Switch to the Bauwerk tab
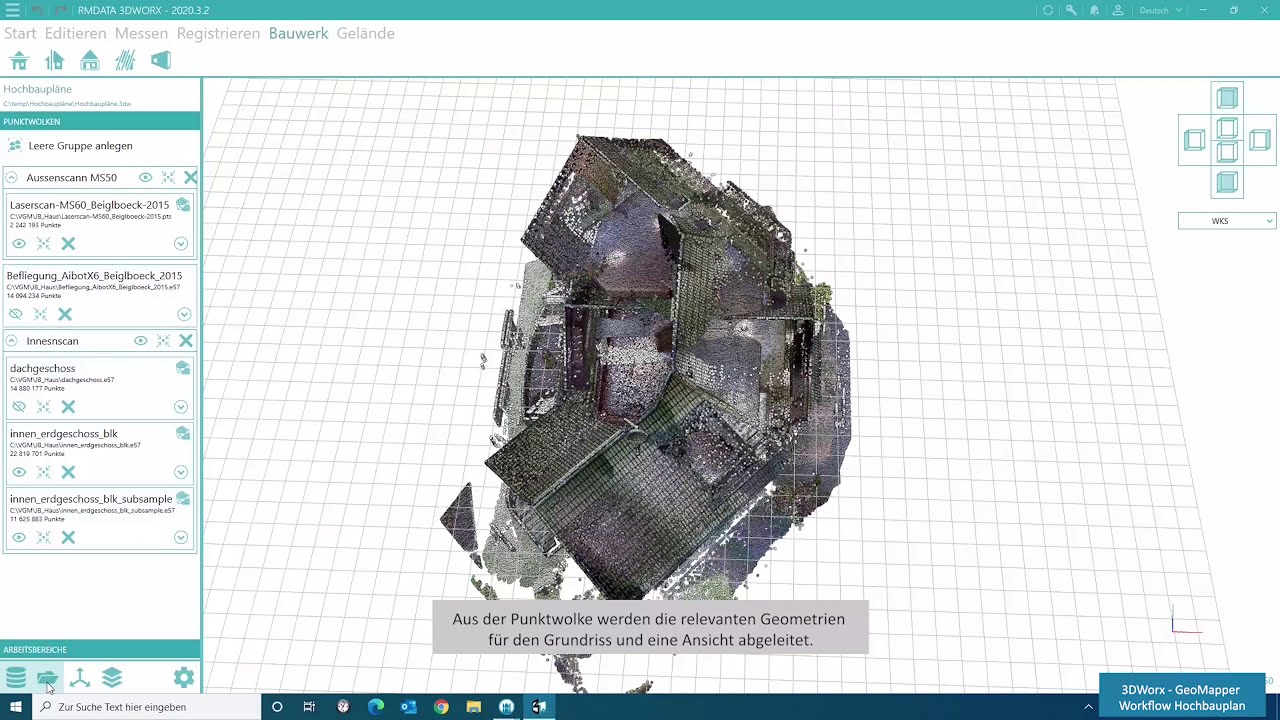This screenshot has height=720, width=1280. (298, 33)
